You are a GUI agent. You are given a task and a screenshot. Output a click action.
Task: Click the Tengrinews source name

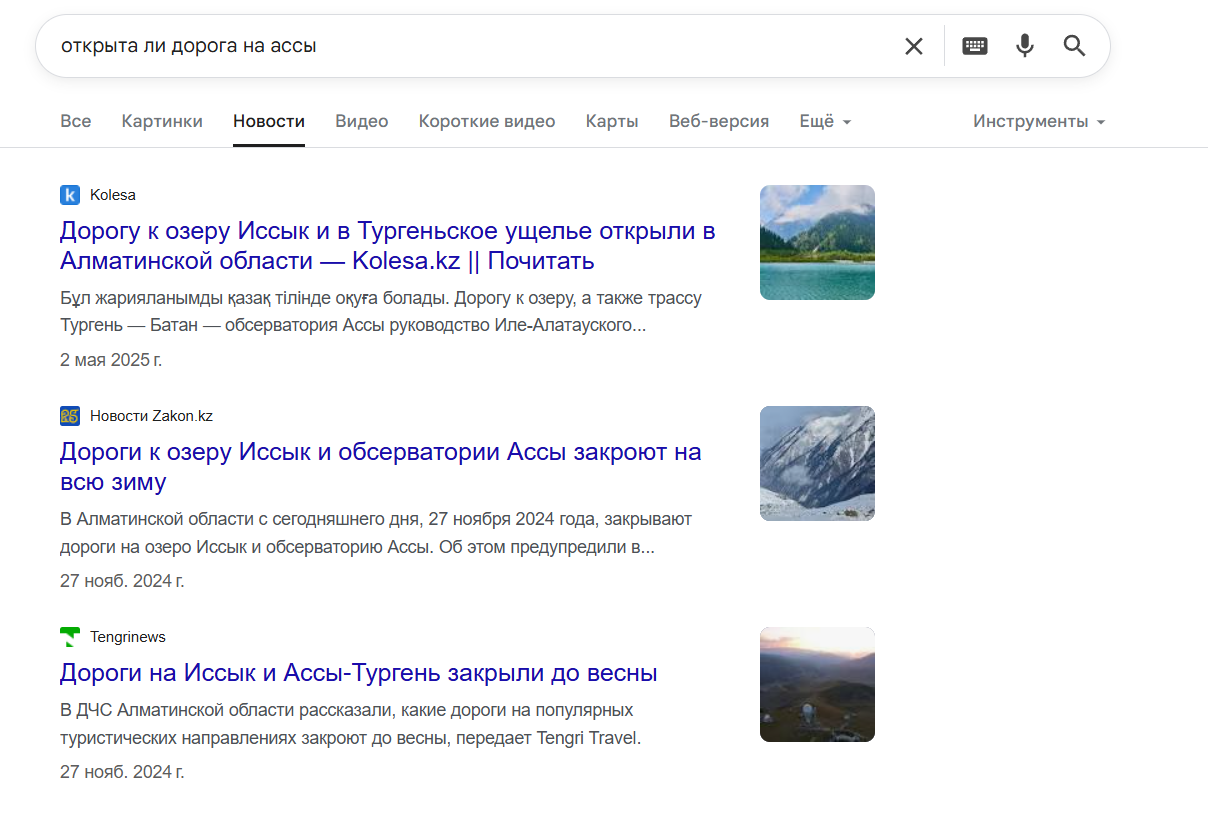coord(128,637)
